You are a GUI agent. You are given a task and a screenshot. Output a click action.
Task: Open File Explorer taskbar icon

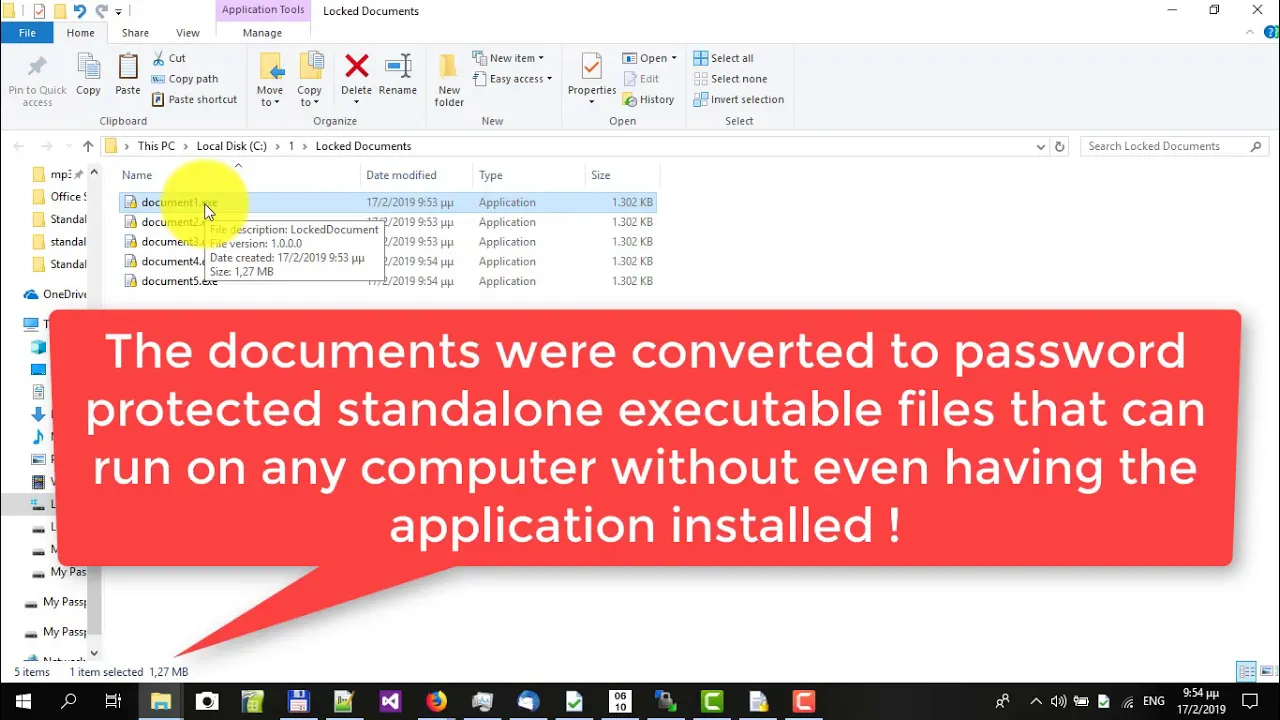(x=160, y=701)
